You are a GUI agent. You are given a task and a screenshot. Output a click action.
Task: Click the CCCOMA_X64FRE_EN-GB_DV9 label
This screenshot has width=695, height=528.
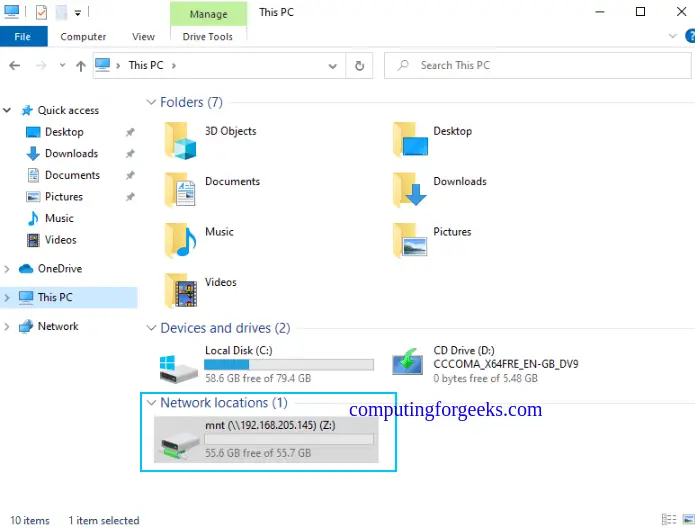[506, 364]
